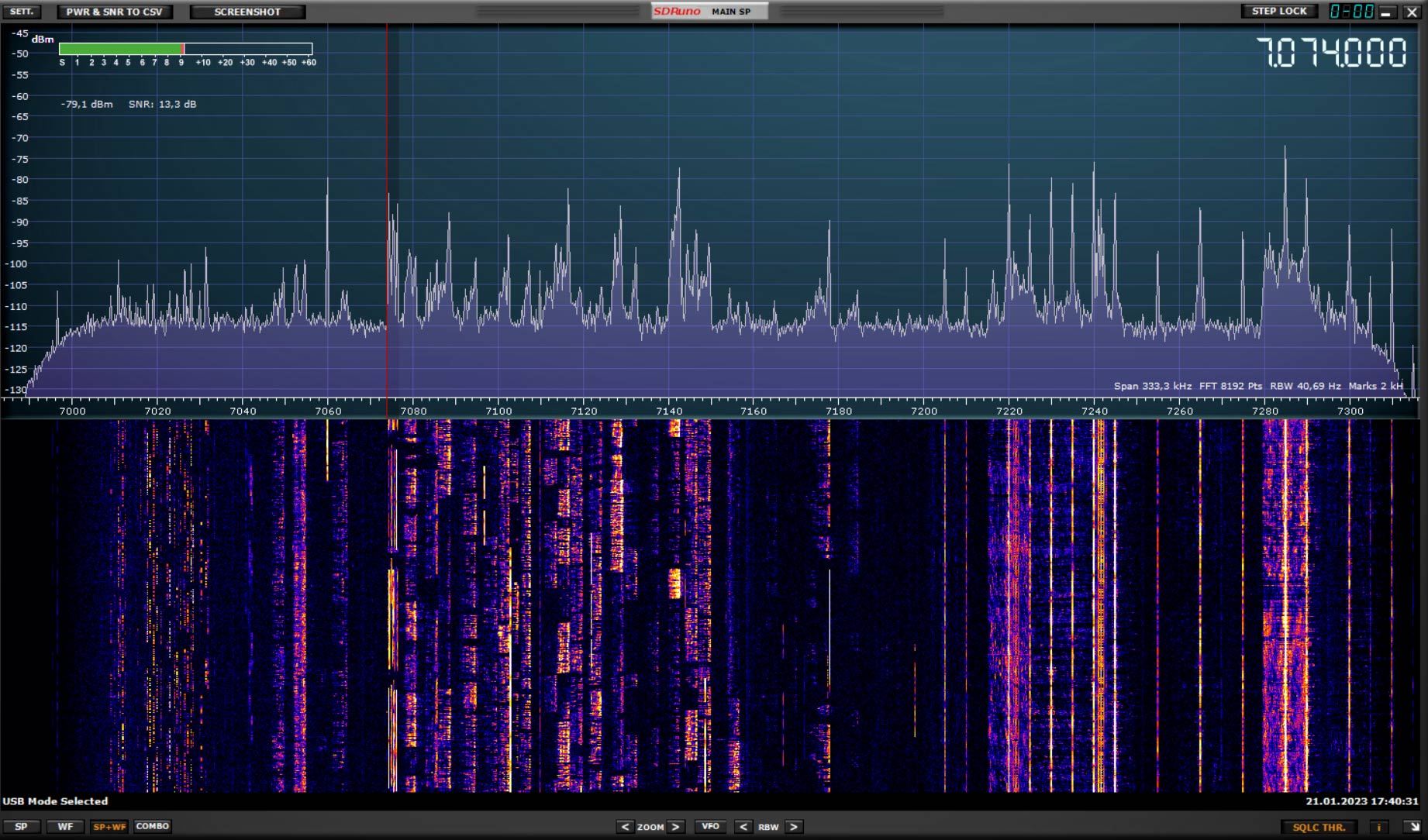Viewport: 1428px width, 840px height.
Task: Select the 7140 frequency scale label
Action: pos(669,411)
